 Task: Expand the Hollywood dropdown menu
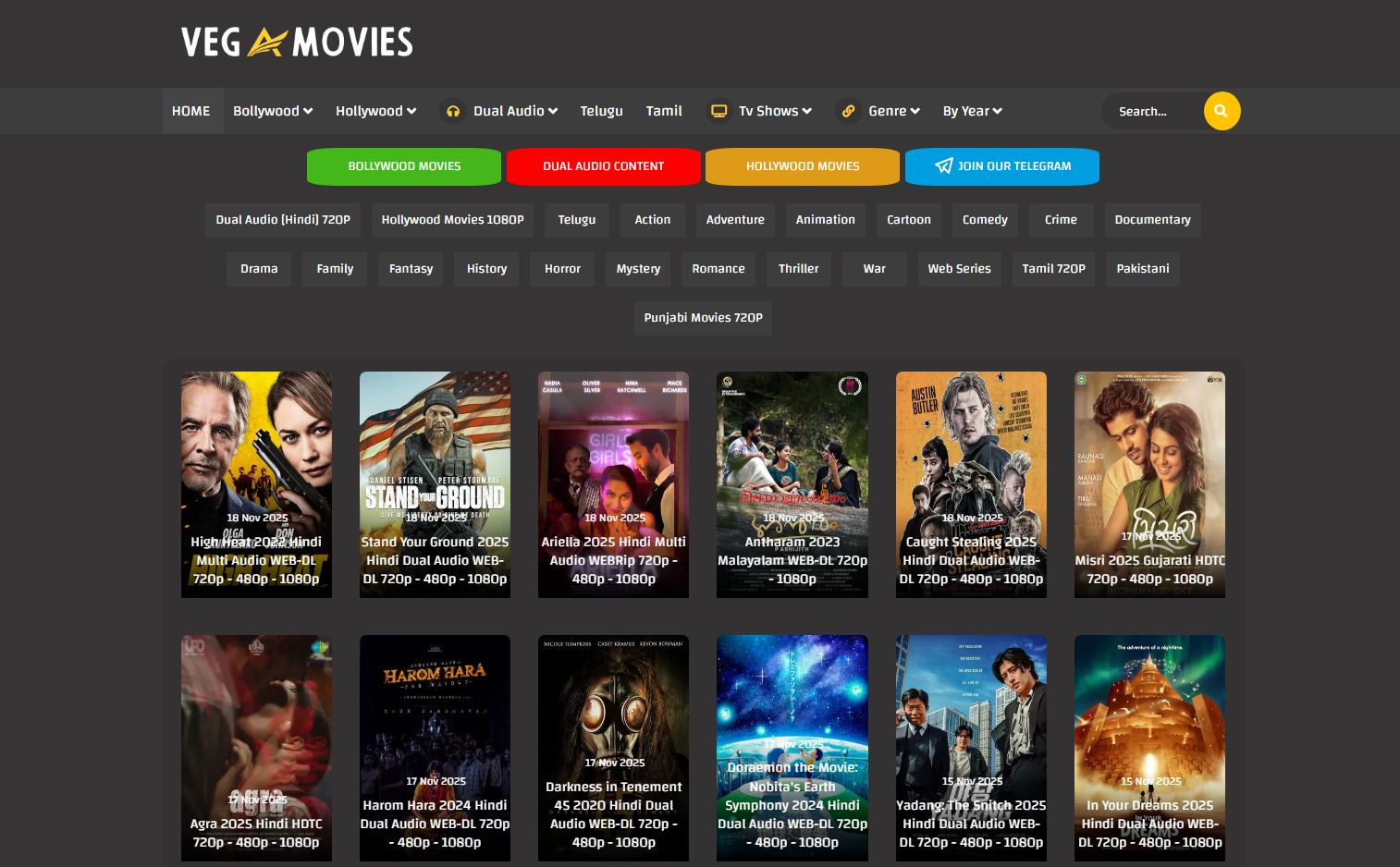click(x=375, y=111)
